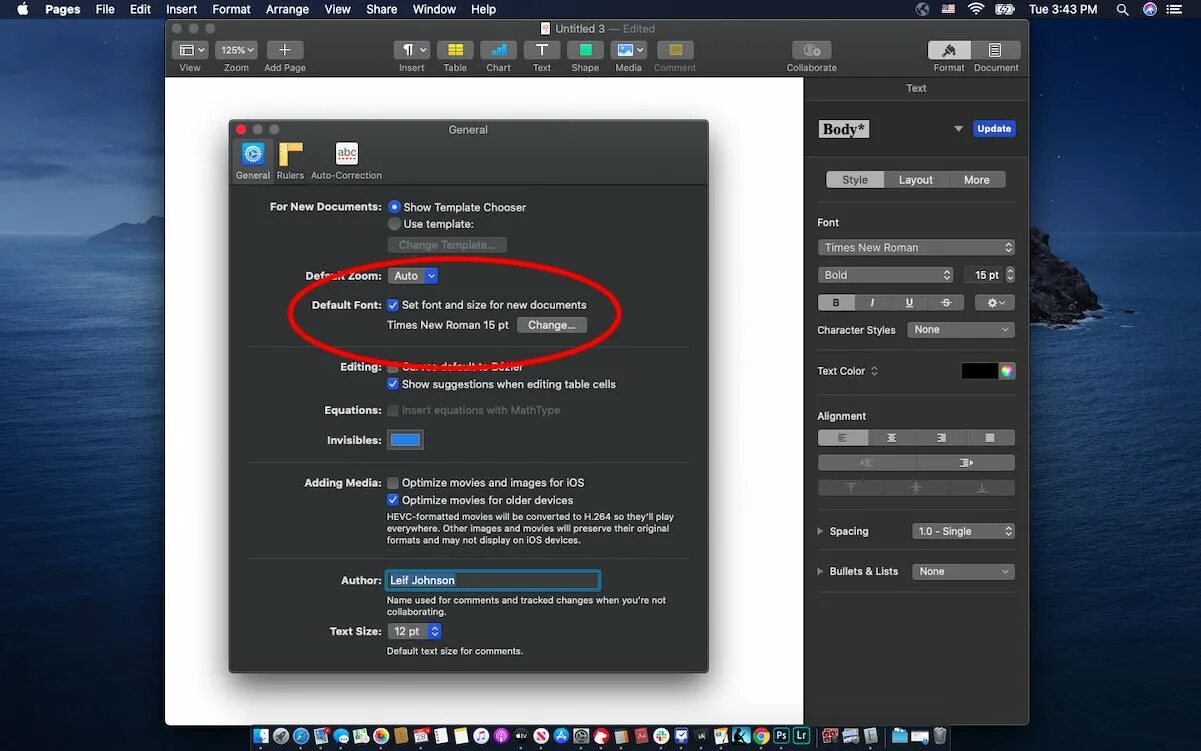
Task: Open the Insert menu in menu bar
Action: tap(181, 9)
